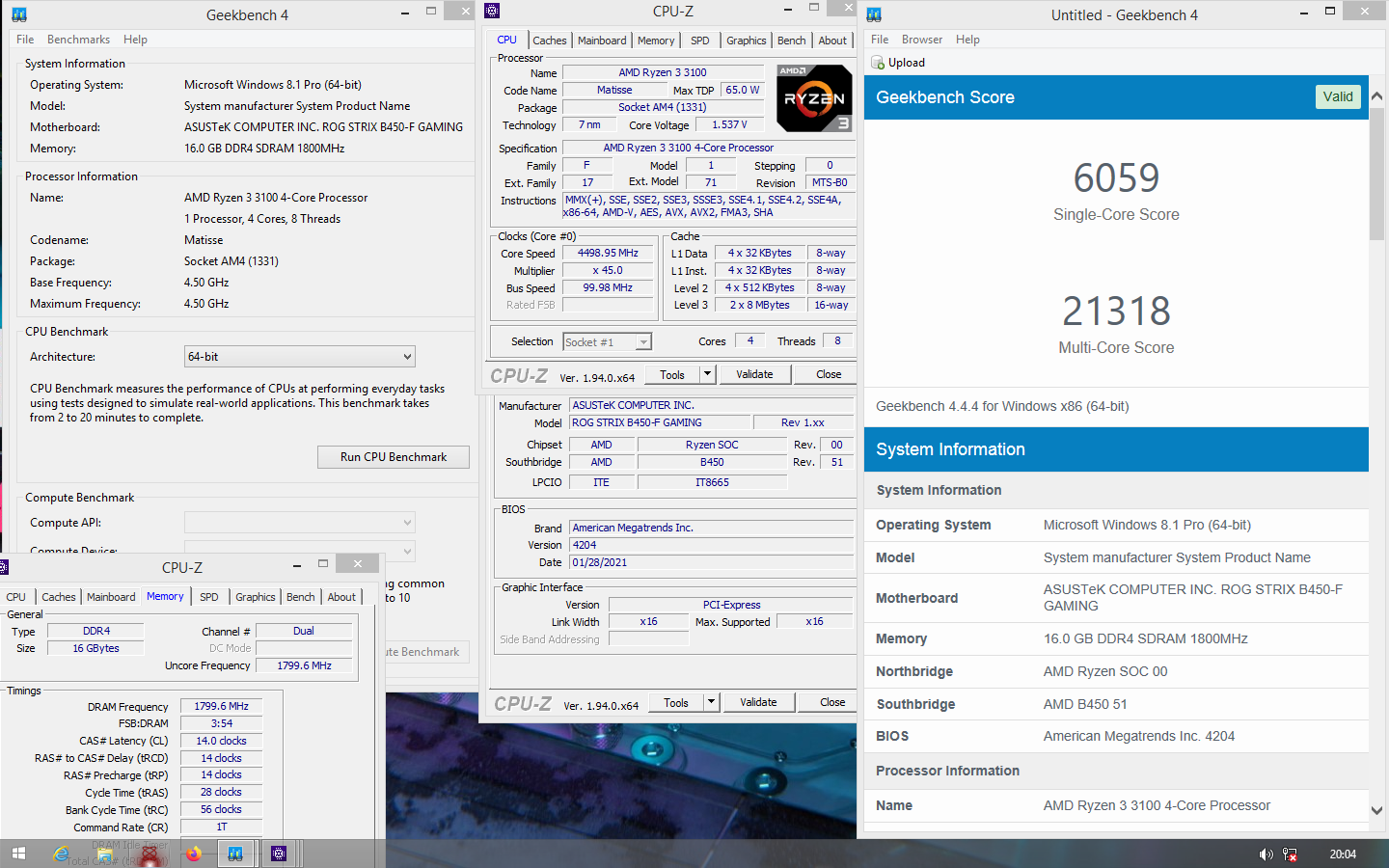Click the Multiplier x 45.0 field
1389x868 pixels.
(608, 271)
